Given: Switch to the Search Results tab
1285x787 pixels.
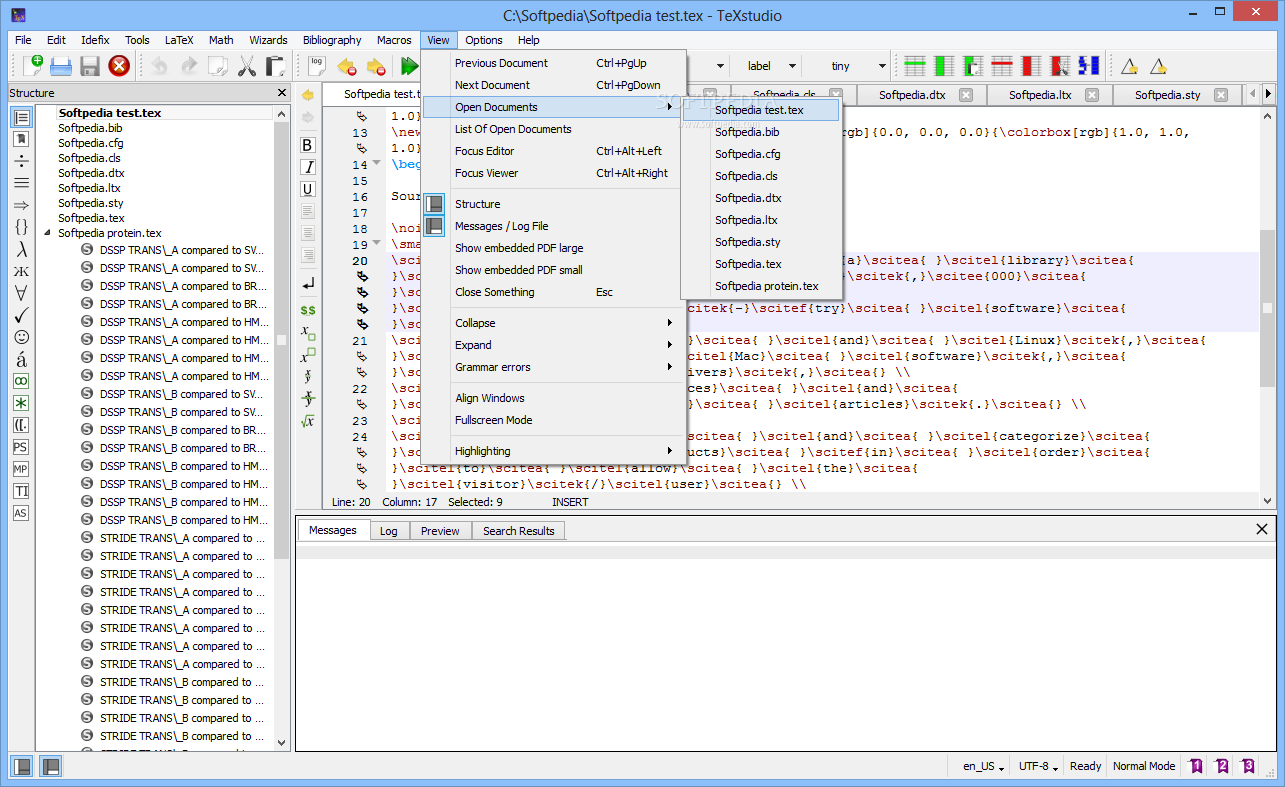Looking at the screenshot, I should (518, 531).
